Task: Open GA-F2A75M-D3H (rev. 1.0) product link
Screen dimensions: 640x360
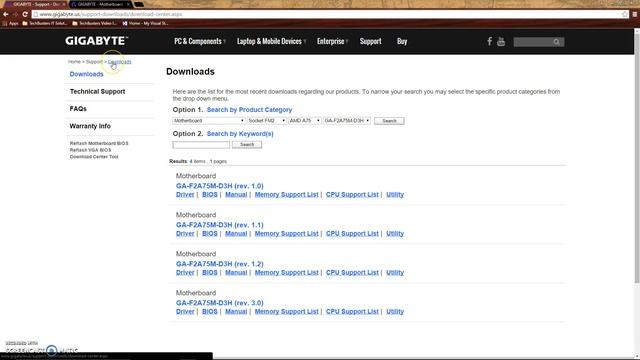Action: 220,186
